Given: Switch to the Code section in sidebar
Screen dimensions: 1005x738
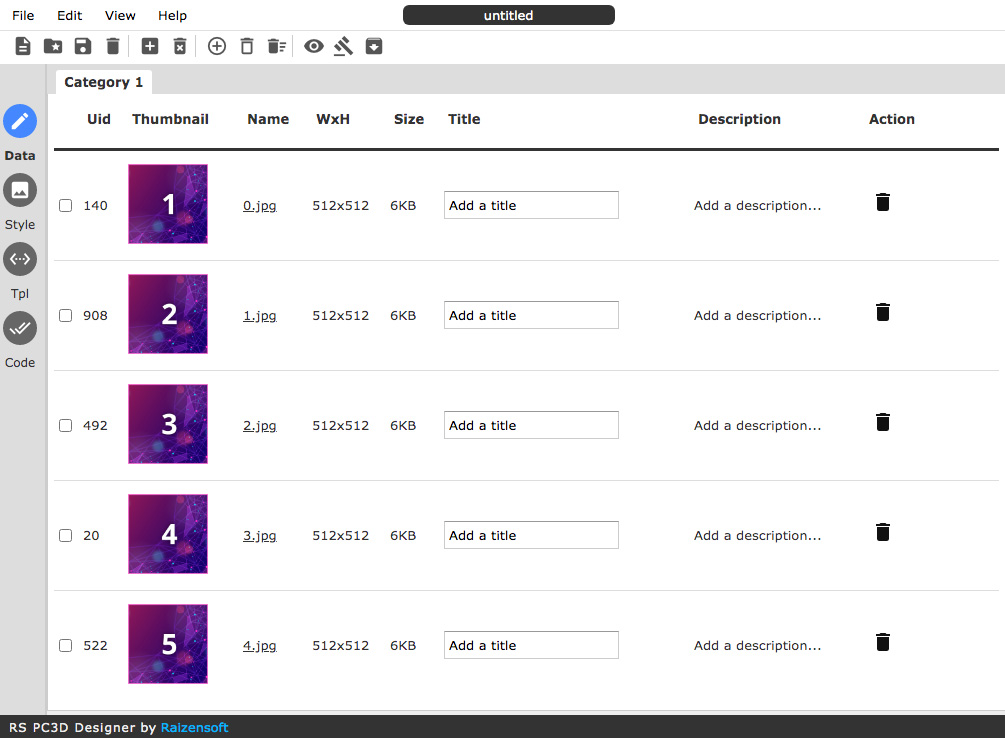Looking at the screenshot, I should (20, 328).
